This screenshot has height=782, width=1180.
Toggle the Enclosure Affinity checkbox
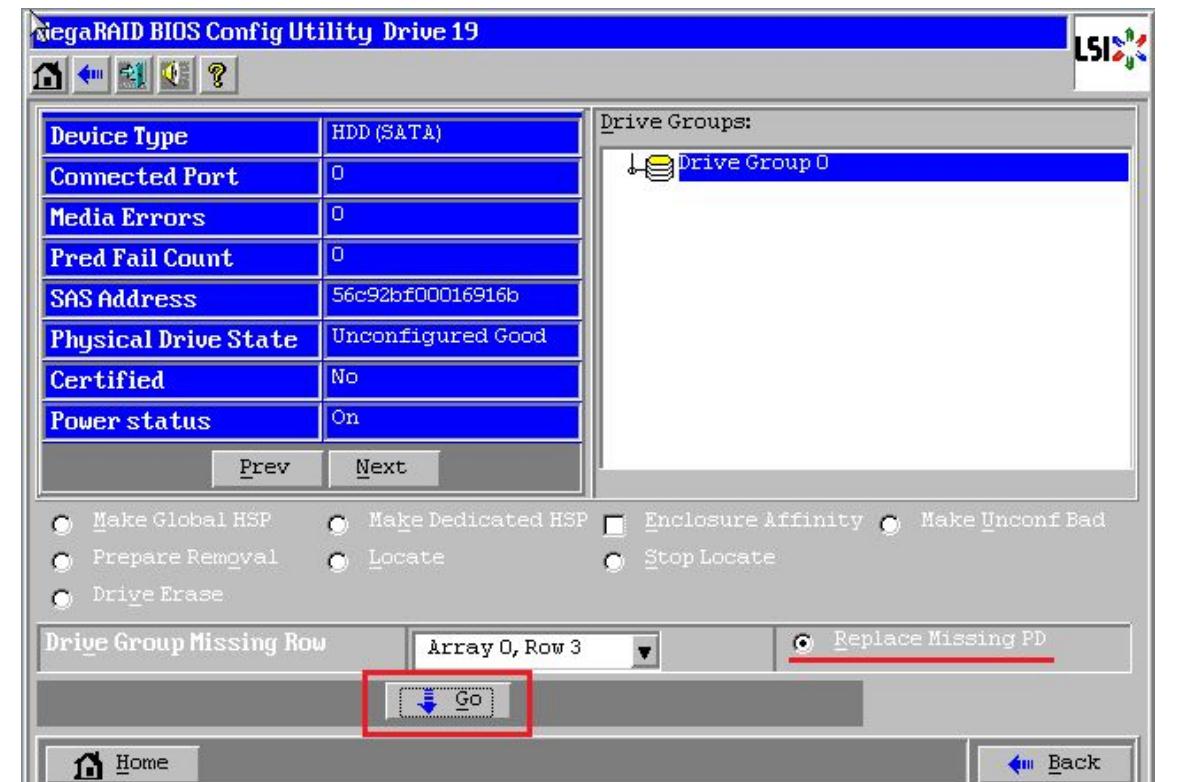[x=614, y=525]
